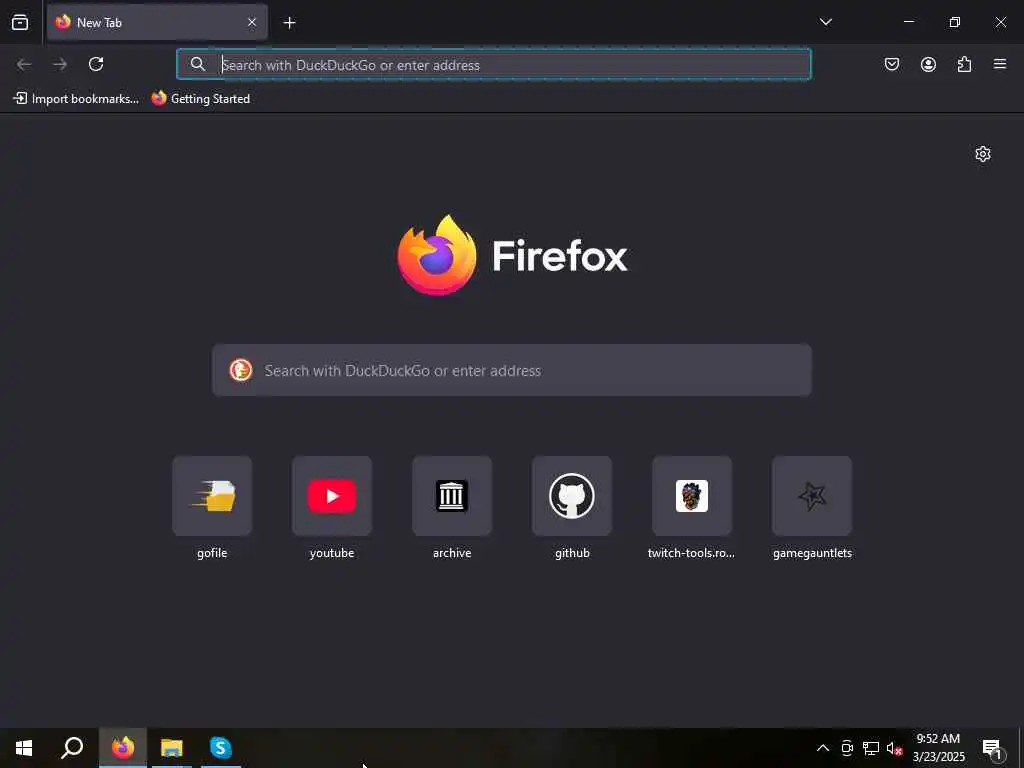This screenshot has width=1024, height=768.
Task: Select the New Tab tab
Action: [x=157, y=22]
